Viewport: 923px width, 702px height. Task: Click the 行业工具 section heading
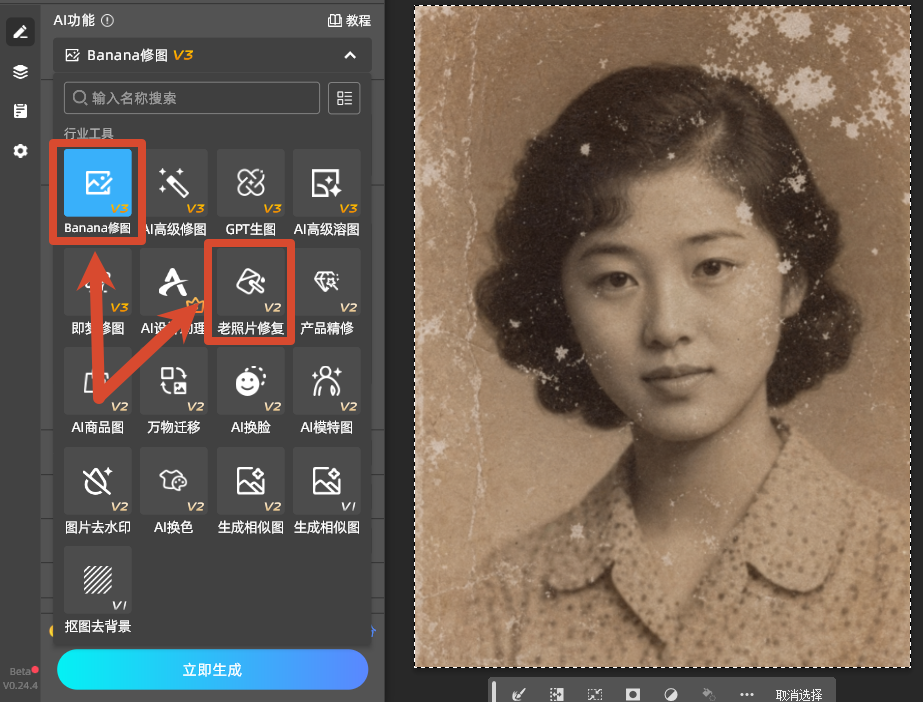pyautogui.click(x=89, y=134)
